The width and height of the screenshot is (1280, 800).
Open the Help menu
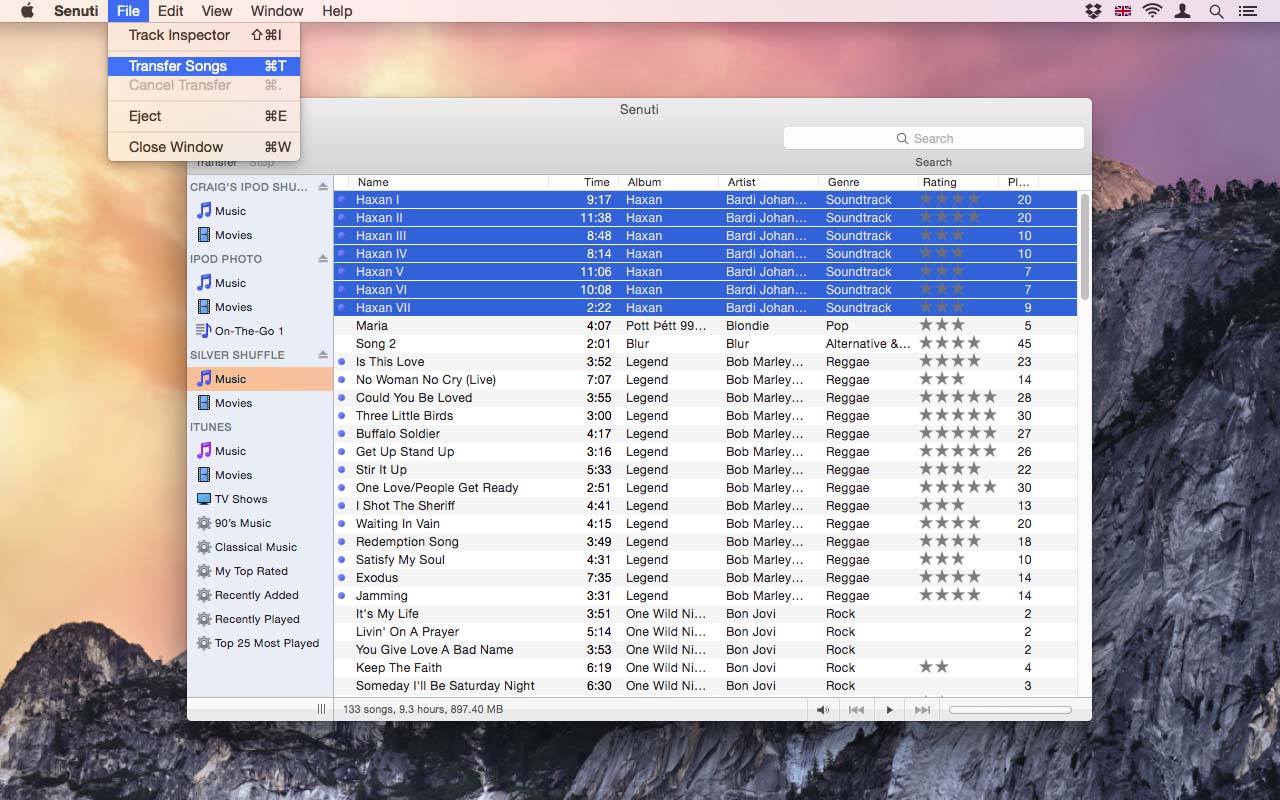coord(337,11)
